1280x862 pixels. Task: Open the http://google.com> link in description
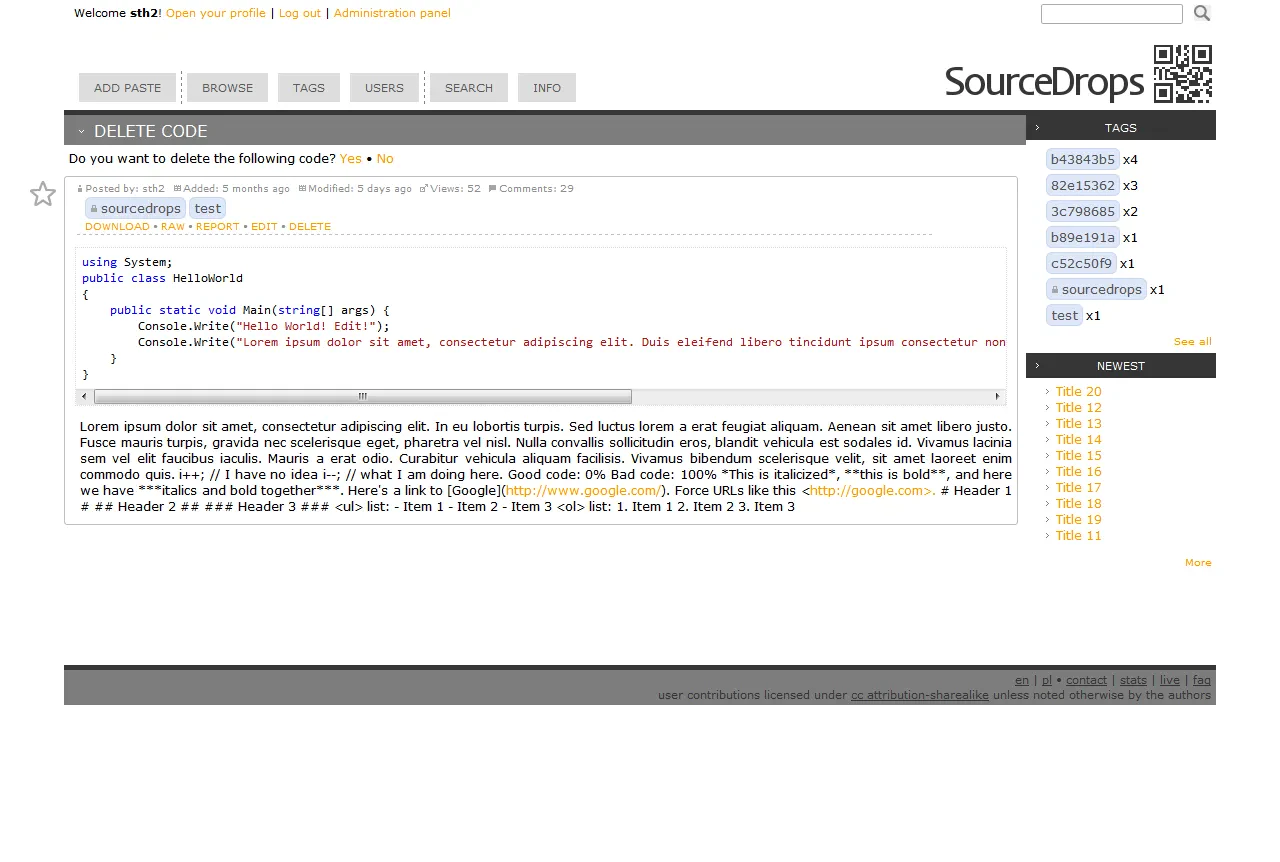[872, 491]
